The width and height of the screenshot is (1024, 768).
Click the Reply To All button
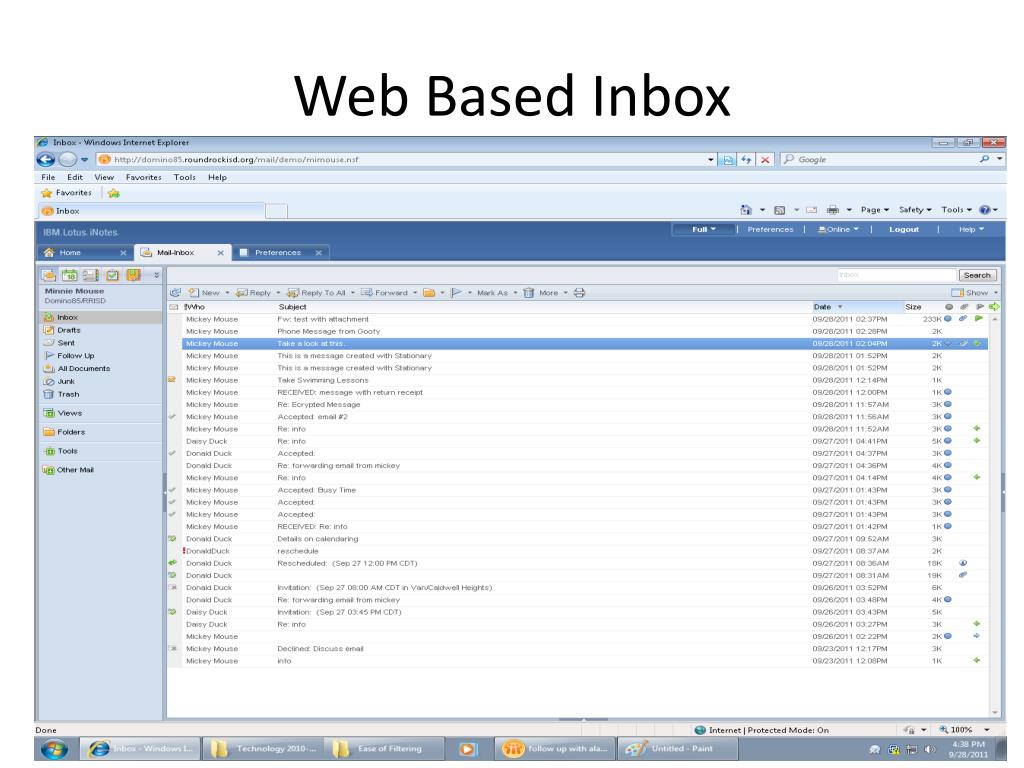(x=316, y=293)
